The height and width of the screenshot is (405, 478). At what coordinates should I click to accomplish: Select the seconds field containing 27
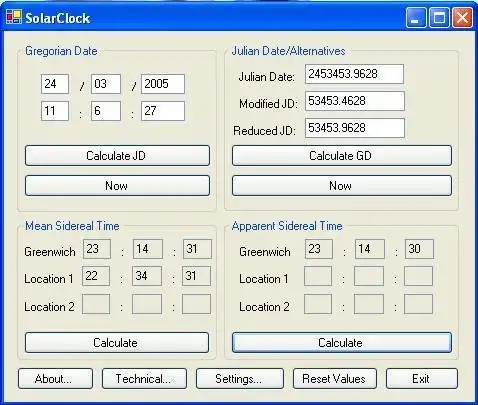(x=163, y=111)
